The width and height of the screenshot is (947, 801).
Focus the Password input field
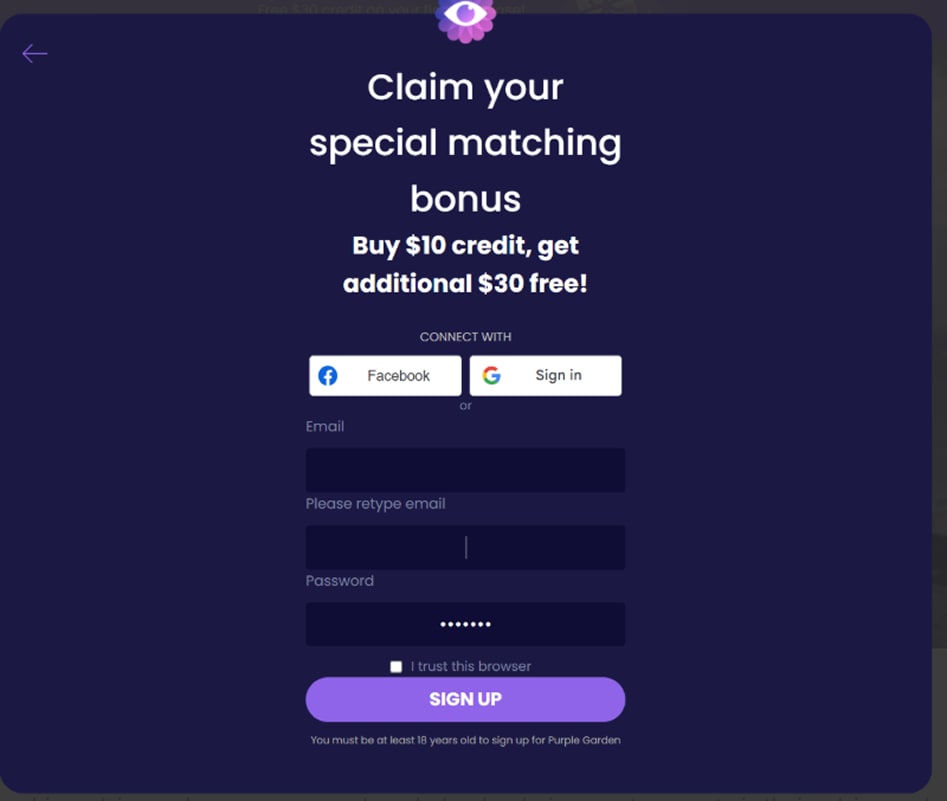[466, 624]
